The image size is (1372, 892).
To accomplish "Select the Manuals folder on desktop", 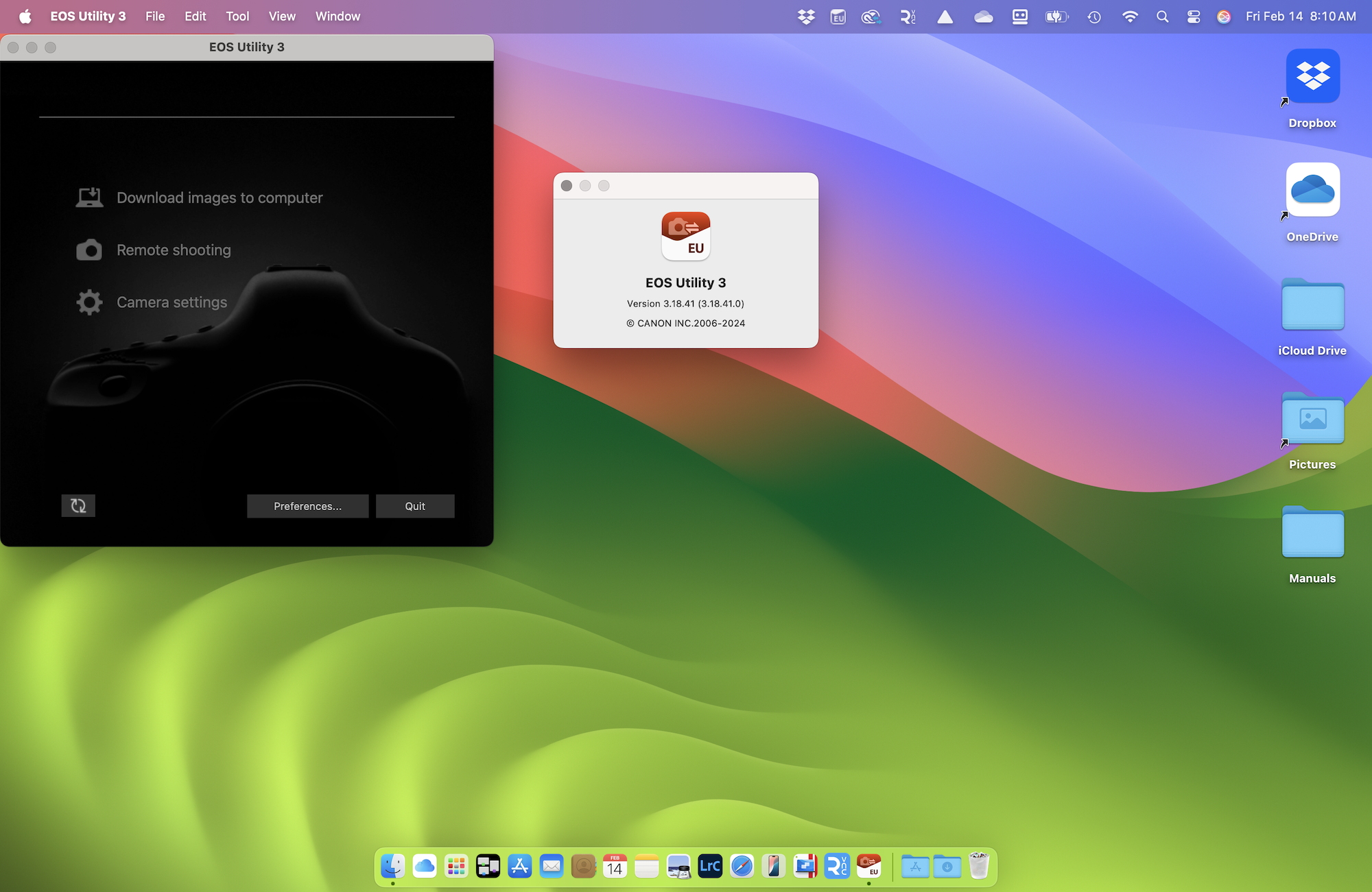I will [1312, 534].
